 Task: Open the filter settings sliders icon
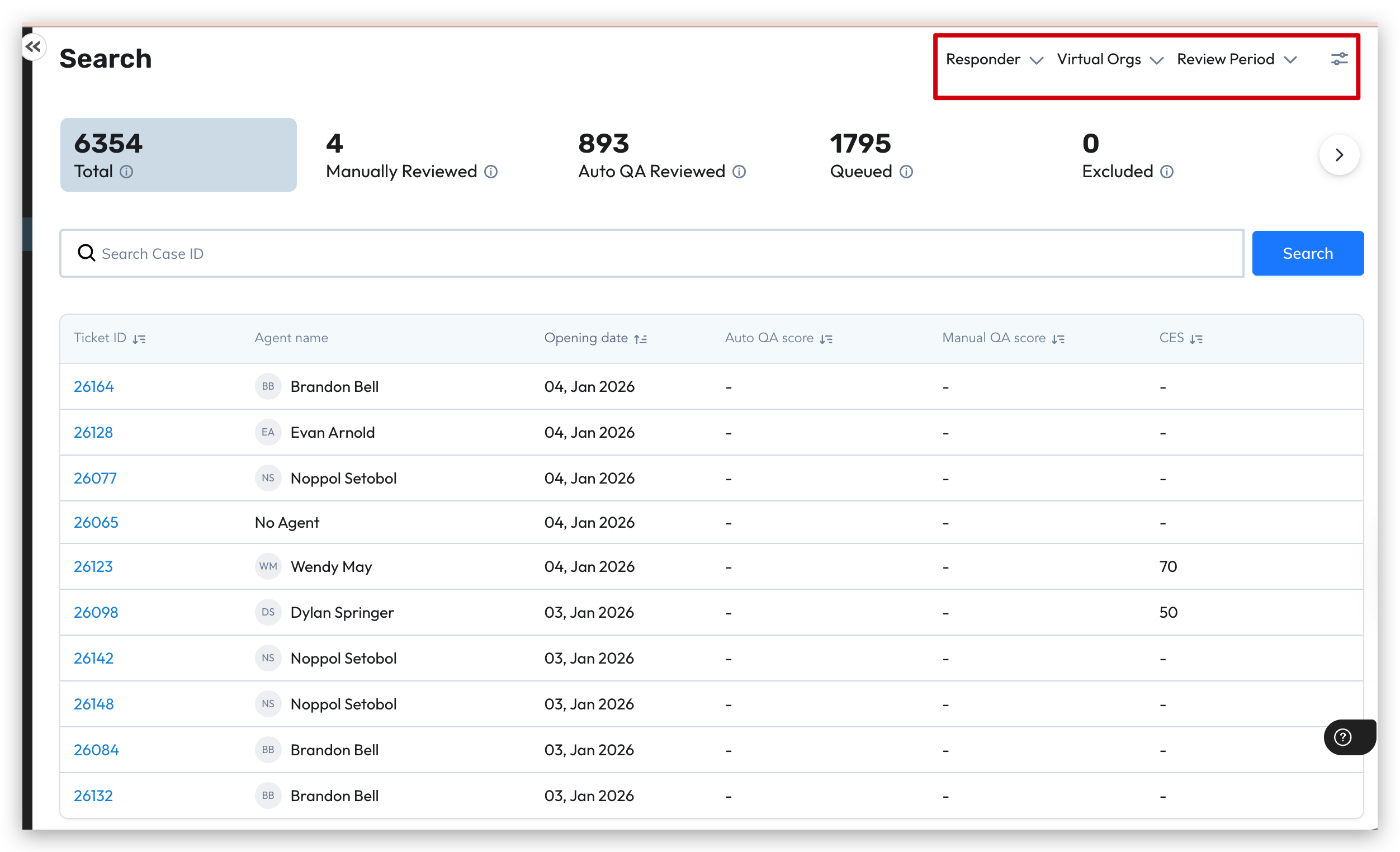pyautogui.click(x=1338, y=59)
